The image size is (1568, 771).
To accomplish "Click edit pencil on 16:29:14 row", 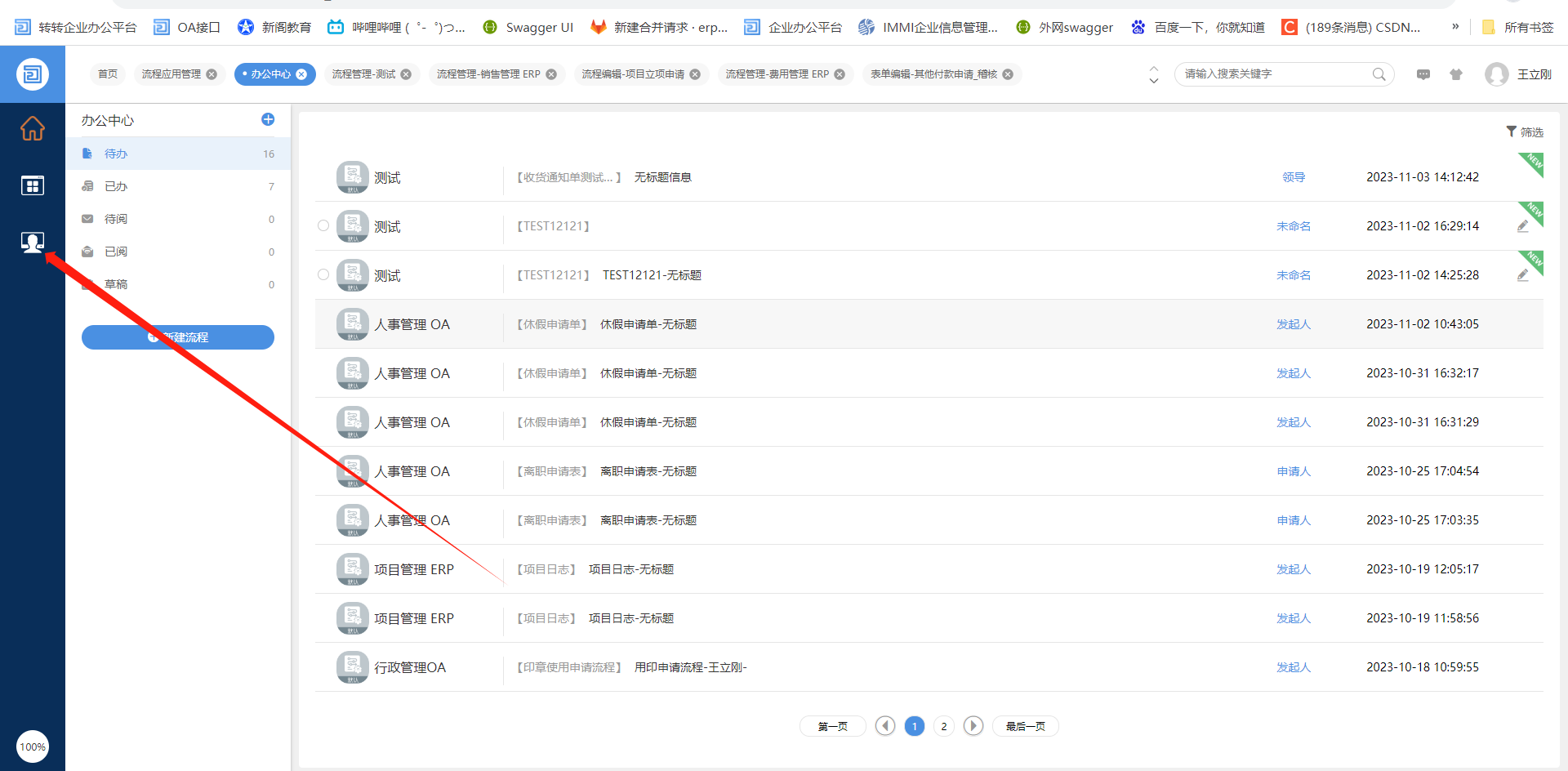I will [x=1523, y=226].
